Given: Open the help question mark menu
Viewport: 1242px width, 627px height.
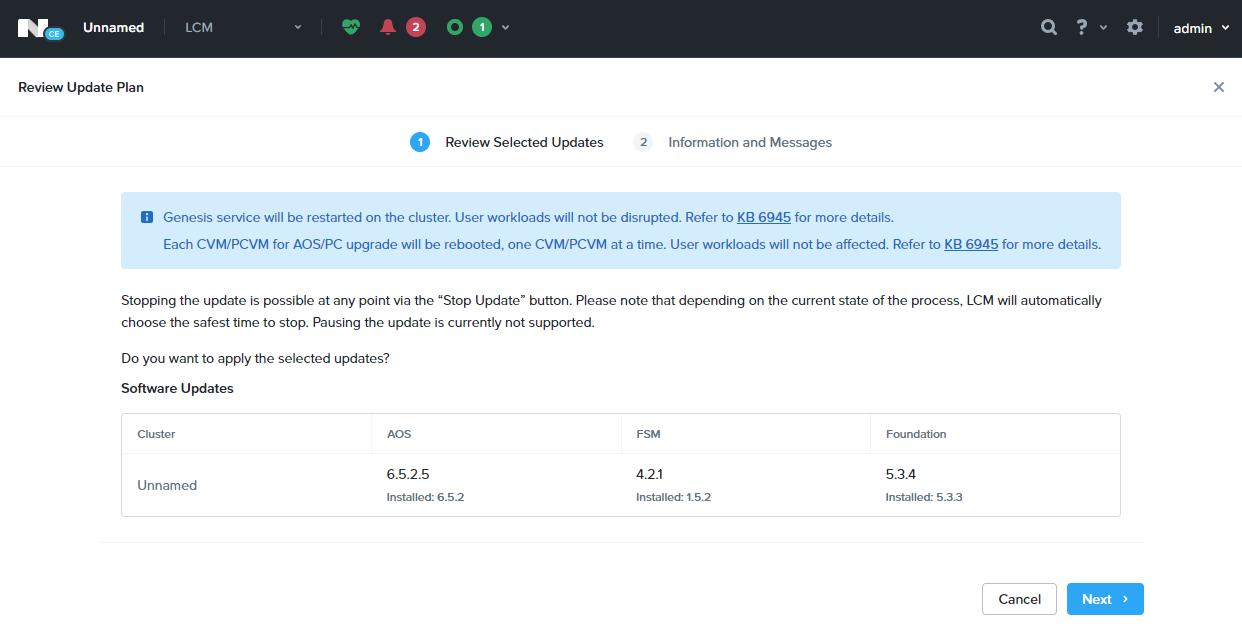Looking at the screenshot, I should (x=1082, y=27).
